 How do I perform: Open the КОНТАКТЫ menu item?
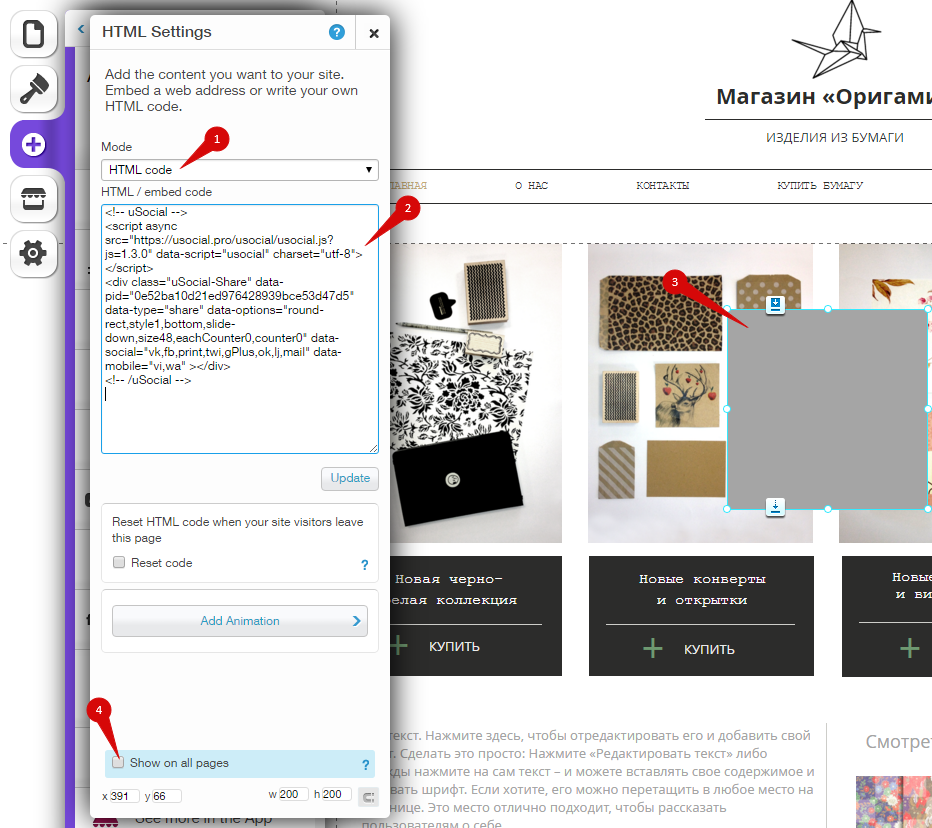(663, 186)
